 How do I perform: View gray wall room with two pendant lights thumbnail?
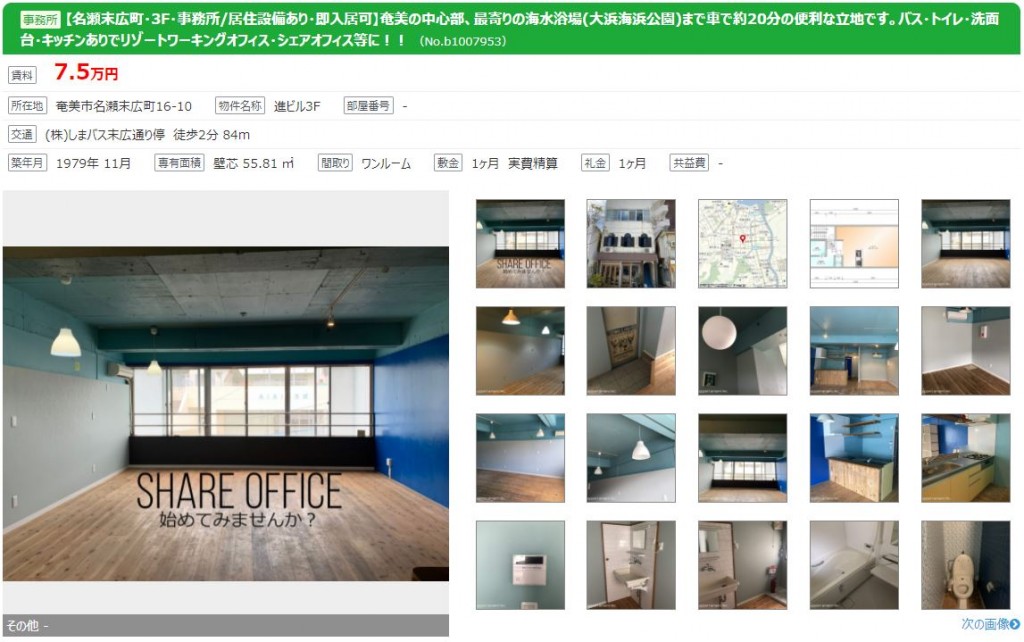[x=520, y=458]
